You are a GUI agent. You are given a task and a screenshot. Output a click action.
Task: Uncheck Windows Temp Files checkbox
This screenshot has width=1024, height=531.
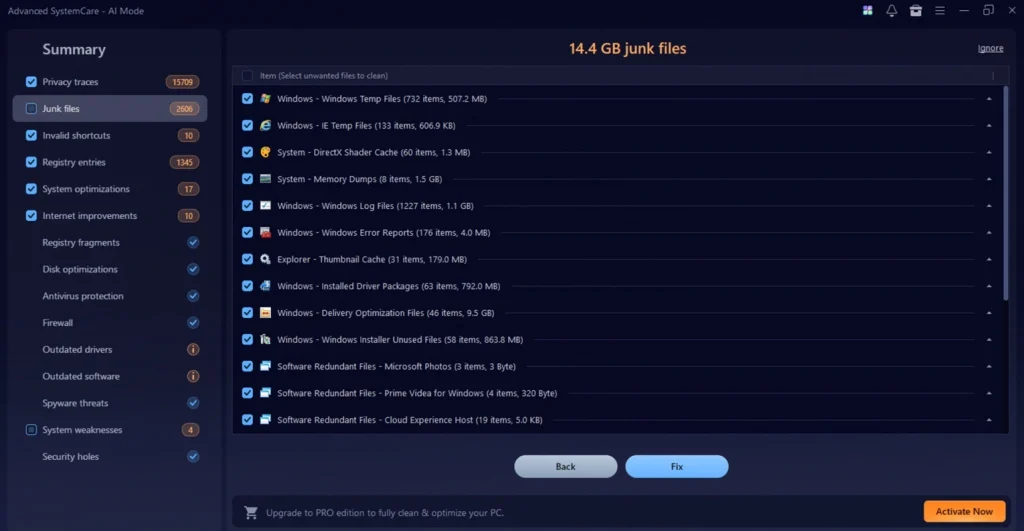[x=247, y=99]
